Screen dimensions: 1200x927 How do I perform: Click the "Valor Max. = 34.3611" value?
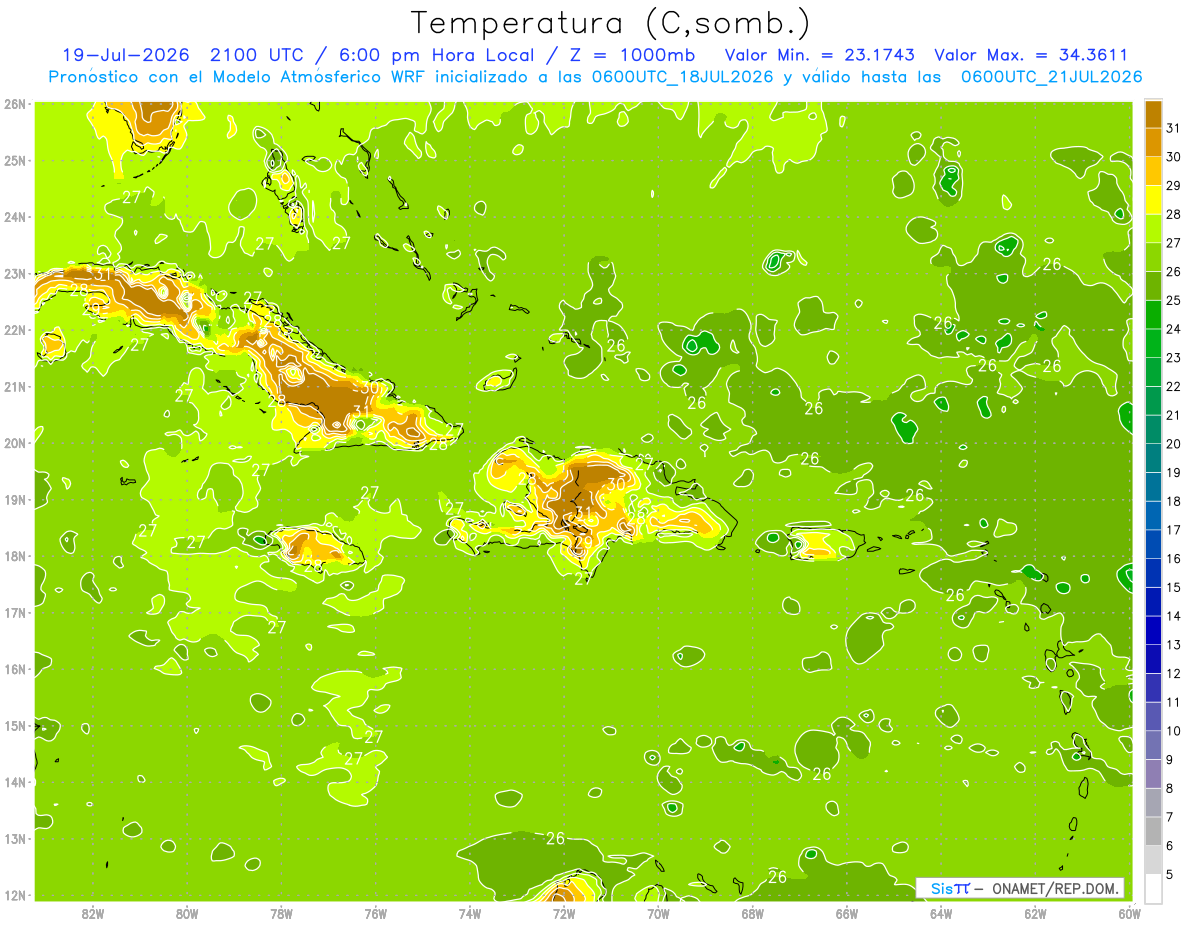[1031, 55]
